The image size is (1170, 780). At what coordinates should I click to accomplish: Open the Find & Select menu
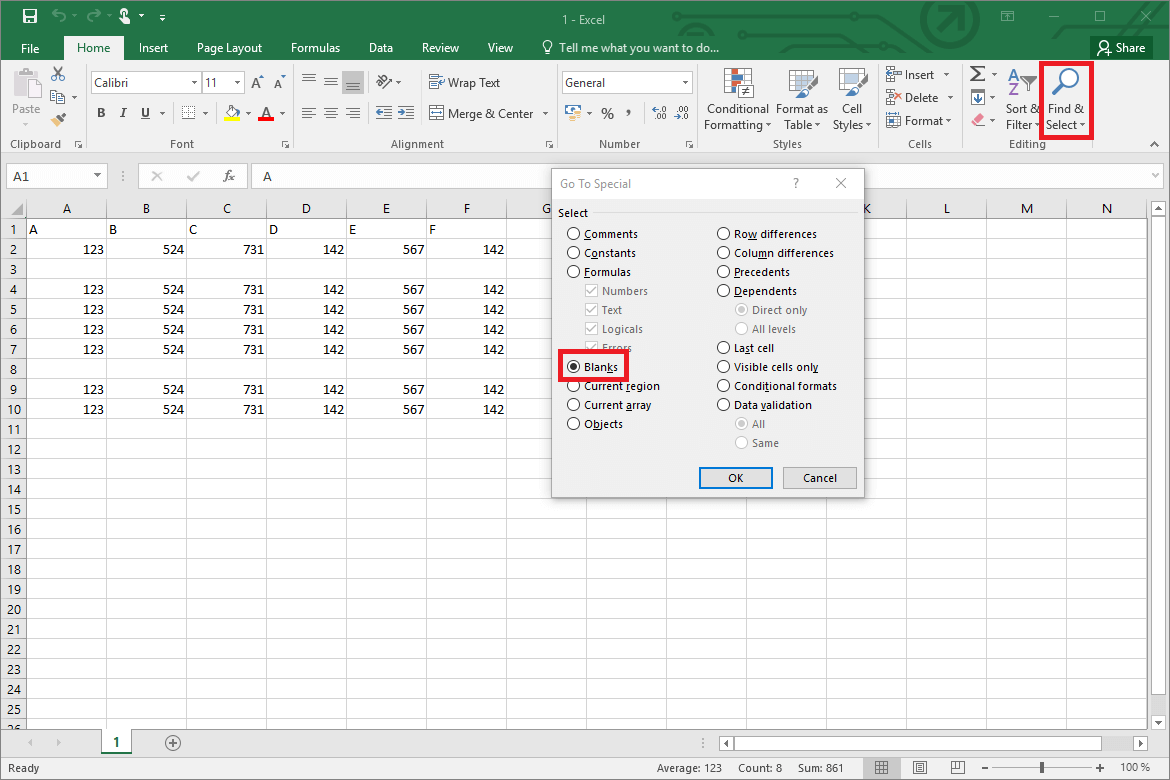click(x=1064, y=99)
